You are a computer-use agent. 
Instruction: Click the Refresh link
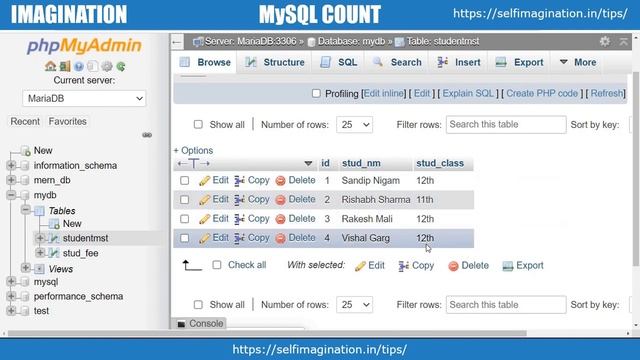pyautogui.click(x=607, y=93)
